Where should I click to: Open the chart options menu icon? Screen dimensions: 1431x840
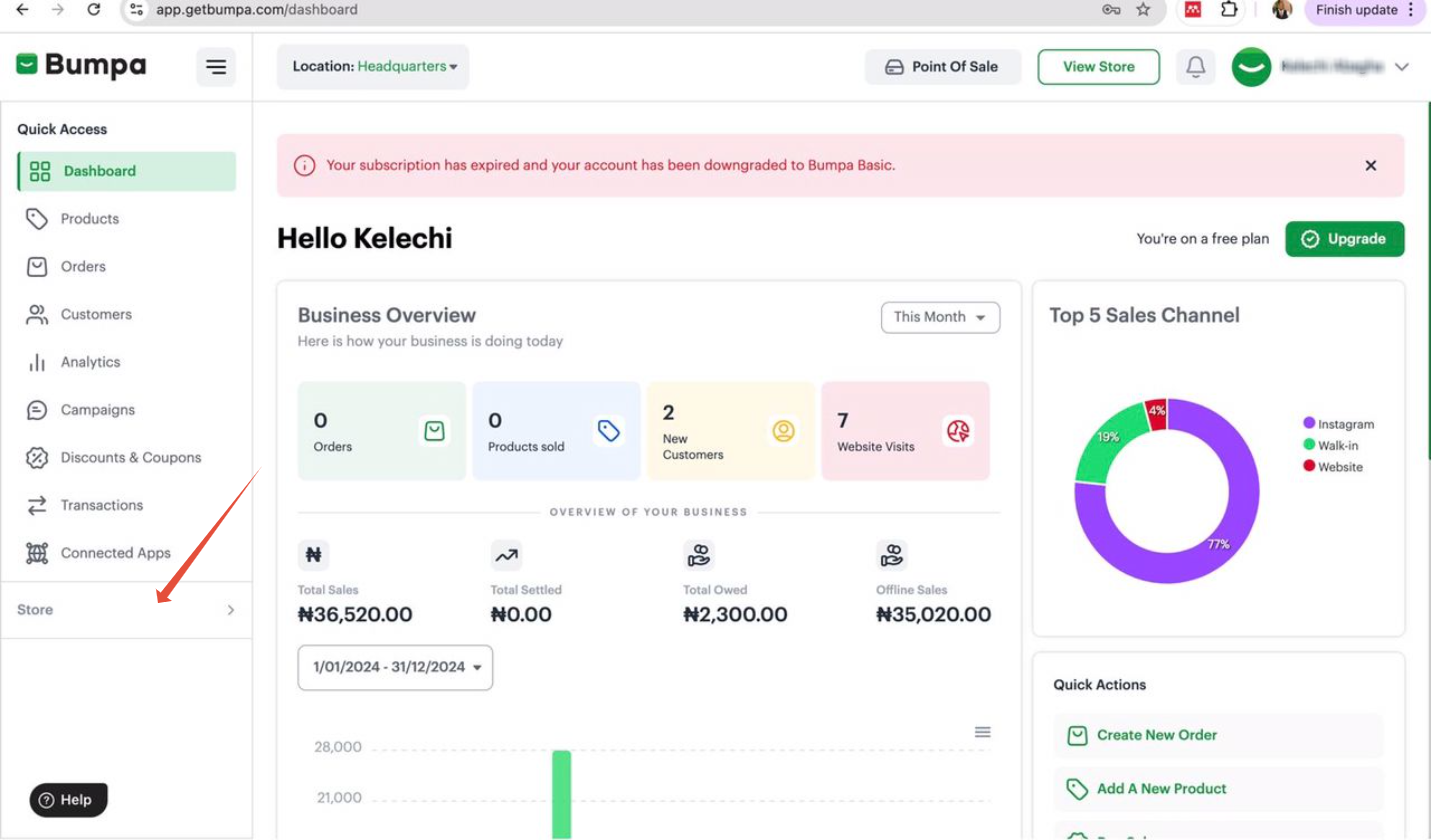click(983, 733)
